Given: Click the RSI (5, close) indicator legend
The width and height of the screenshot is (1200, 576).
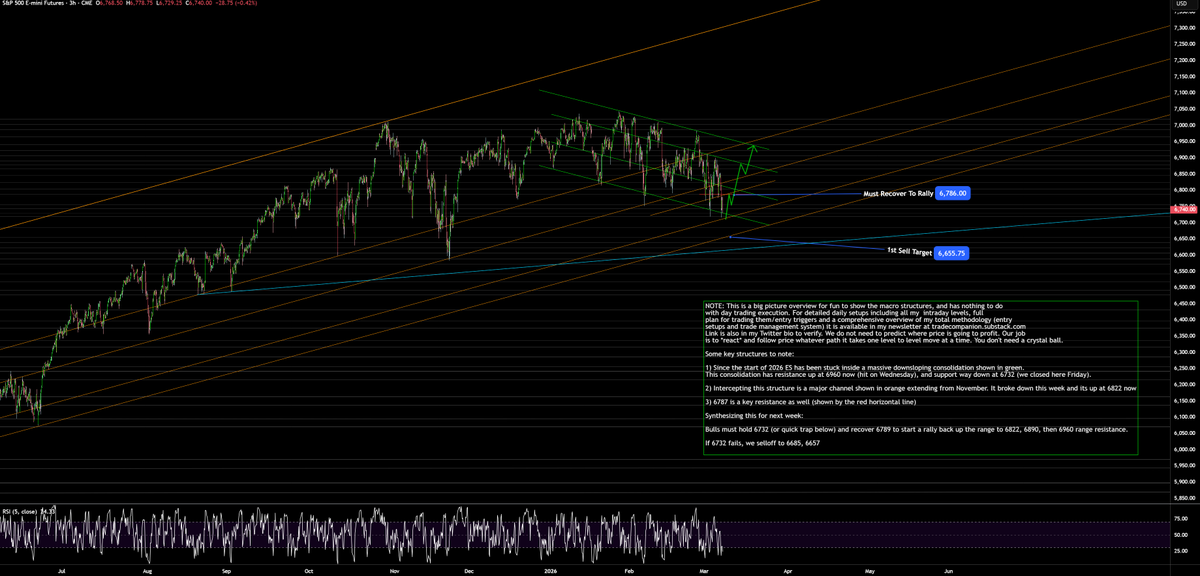Looking at the screenshot, I should point(29,510).
